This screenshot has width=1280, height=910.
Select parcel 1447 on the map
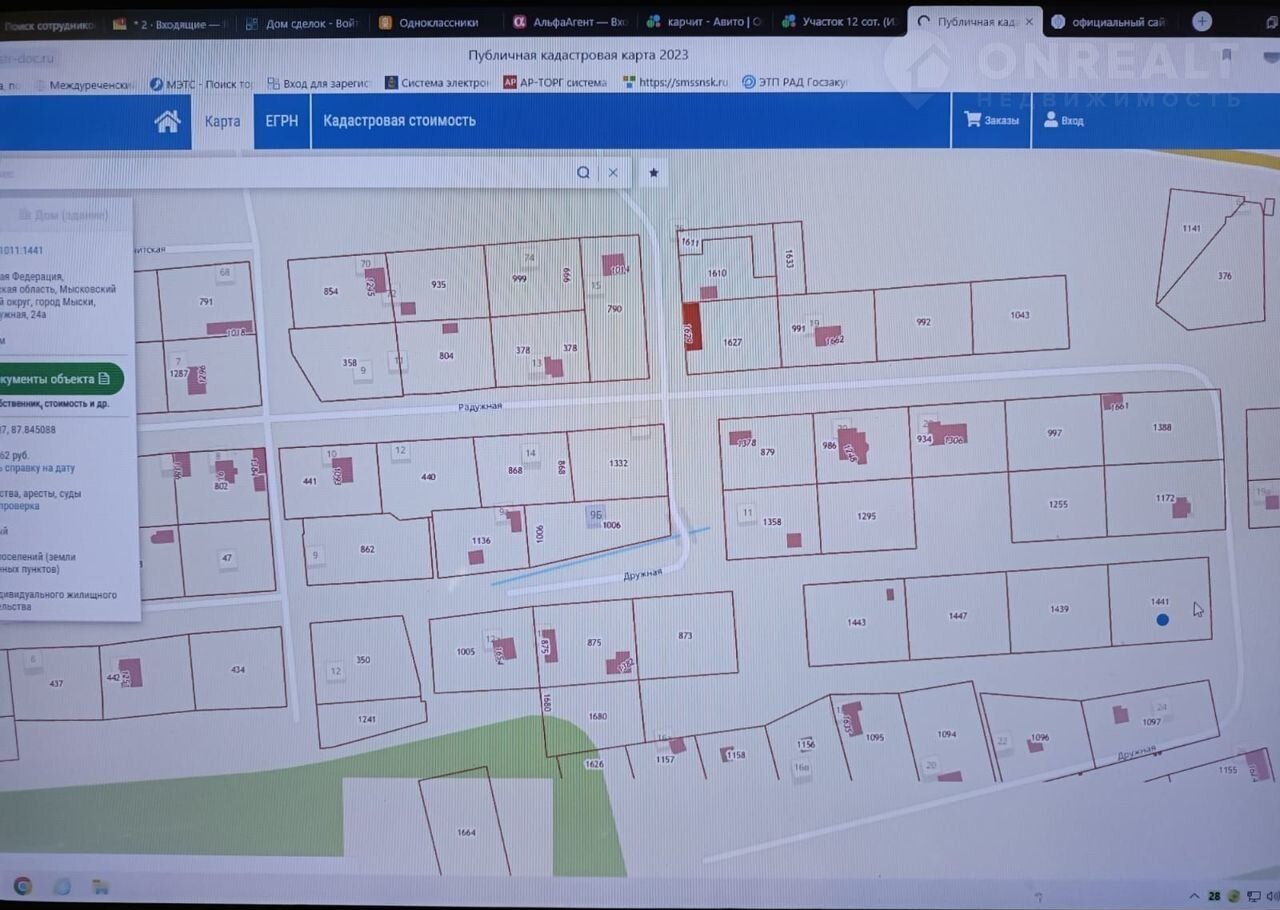[x=957, y=616]
